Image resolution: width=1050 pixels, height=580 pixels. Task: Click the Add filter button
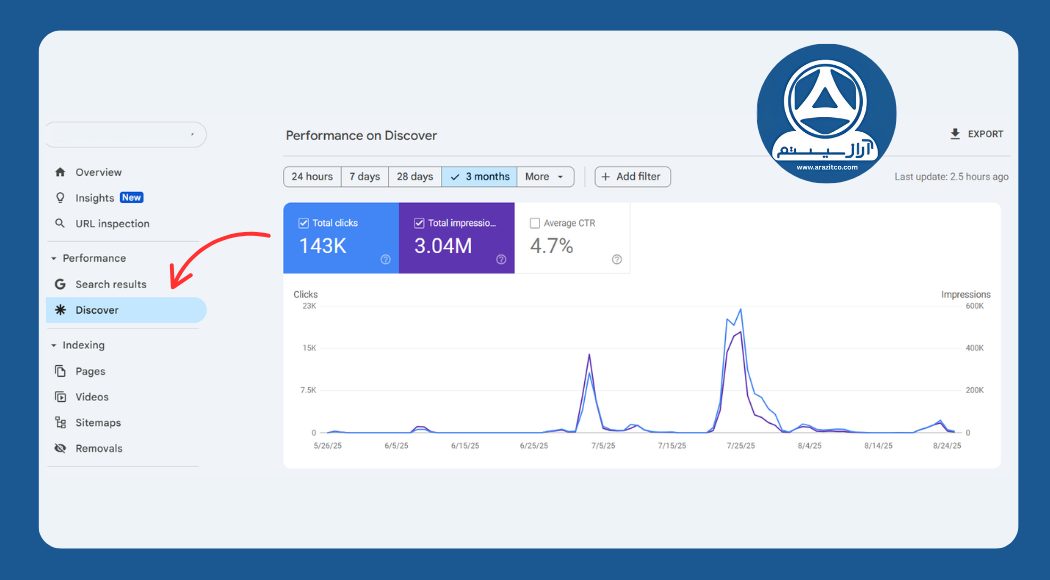[x=632, y=177]
